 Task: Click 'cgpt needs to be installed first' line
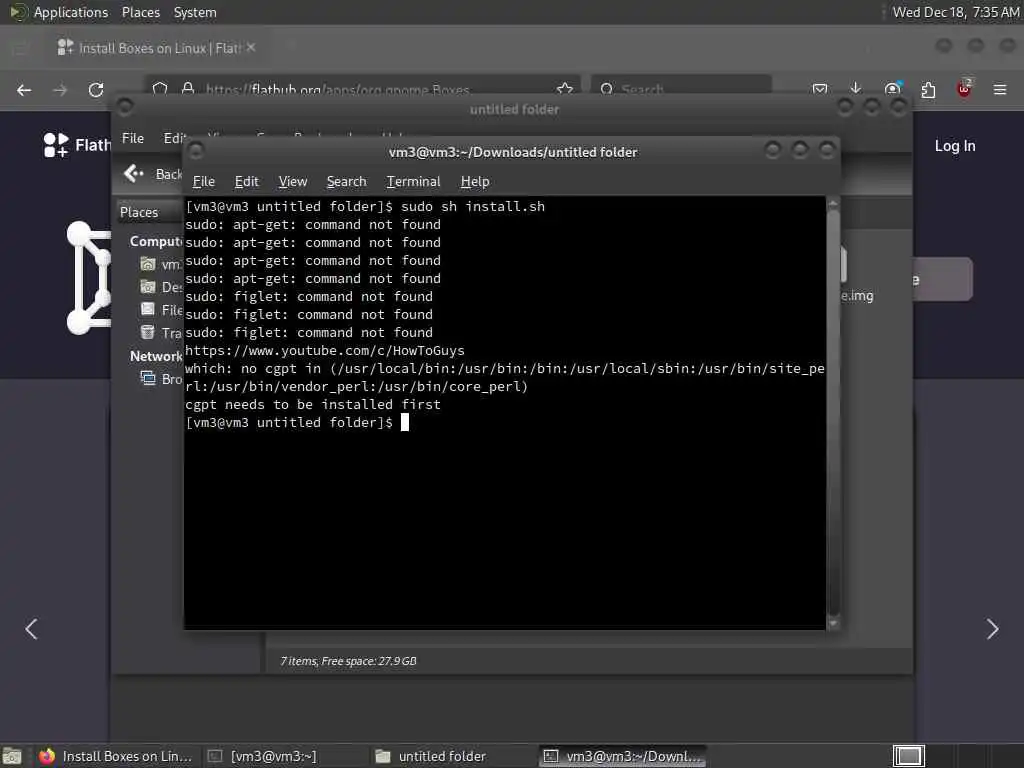pyautogui.click(x=313, y=405)
